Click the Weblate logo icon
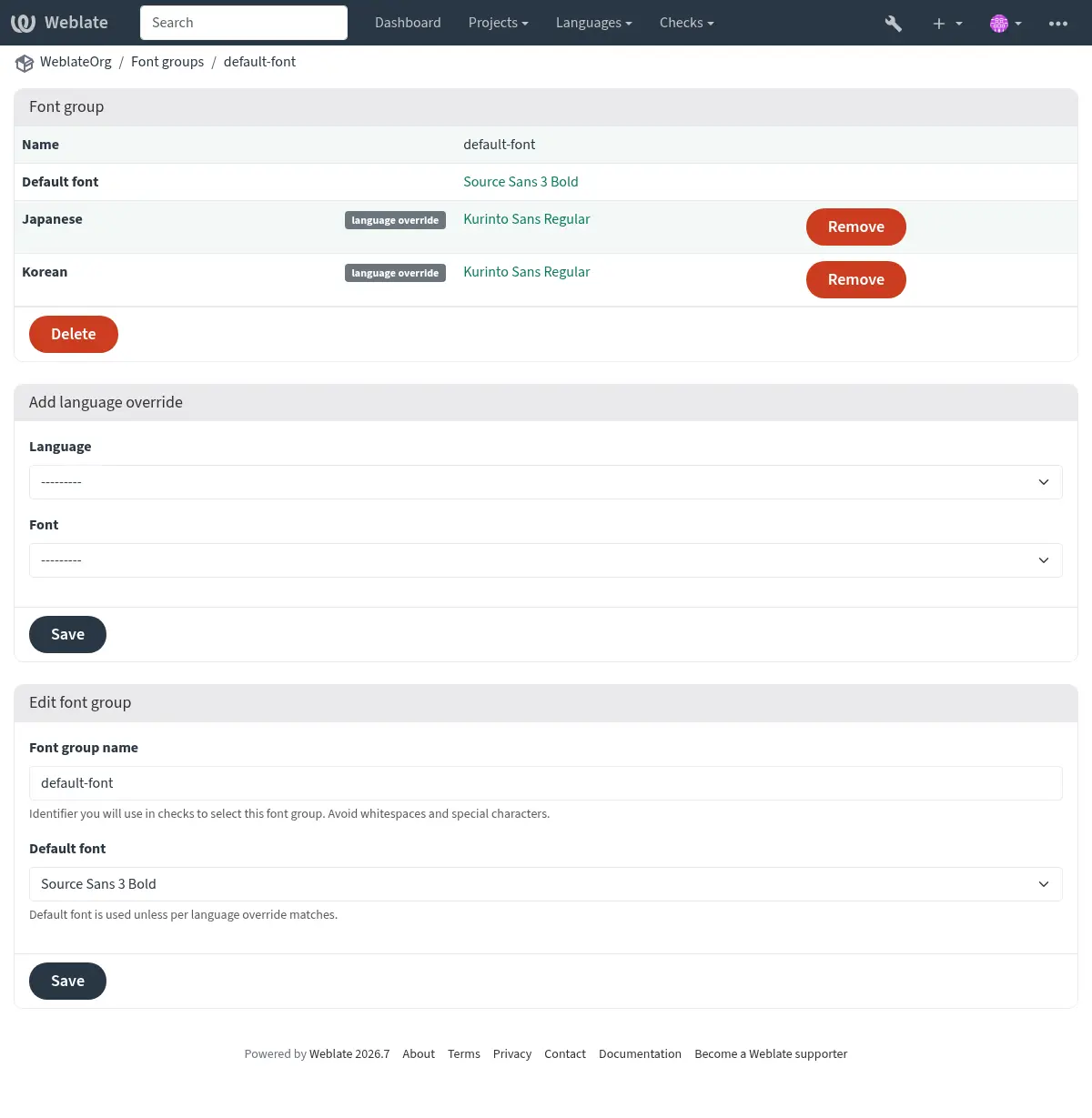The image size is (1092, 1118). (23, 23)
